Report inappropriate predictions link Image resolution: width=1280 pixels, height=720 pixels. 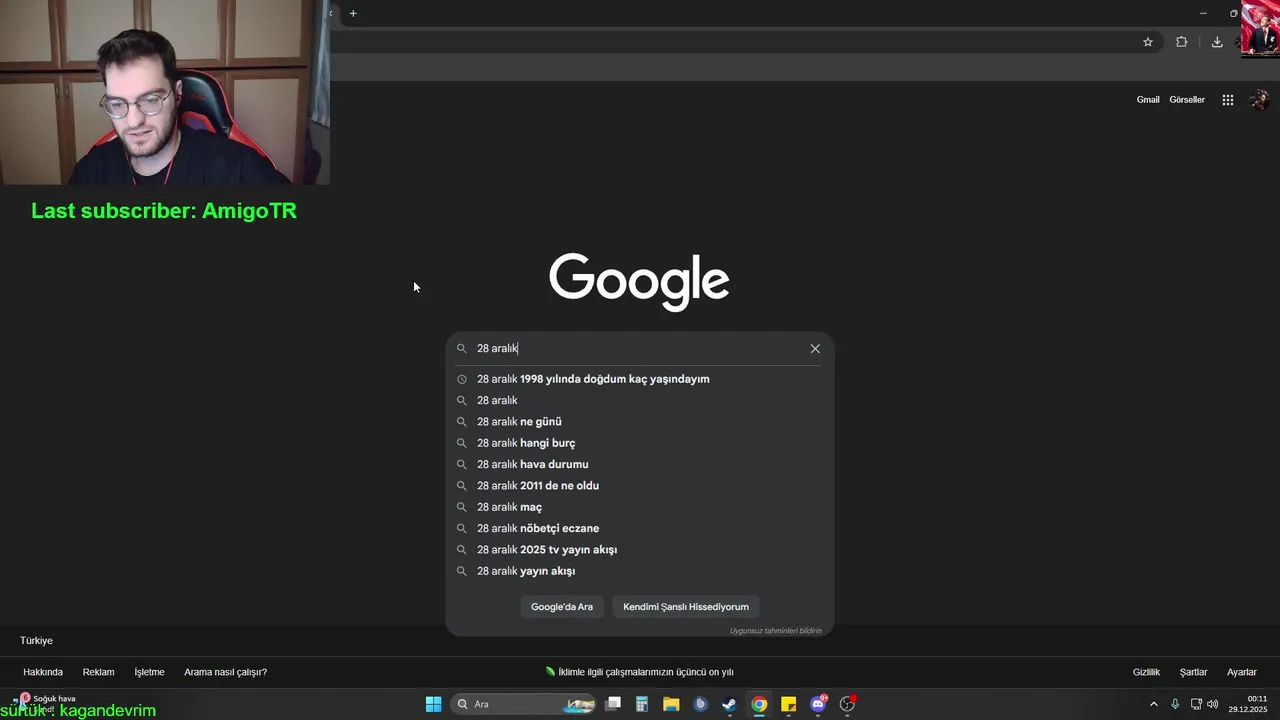(x=775, y=631)
